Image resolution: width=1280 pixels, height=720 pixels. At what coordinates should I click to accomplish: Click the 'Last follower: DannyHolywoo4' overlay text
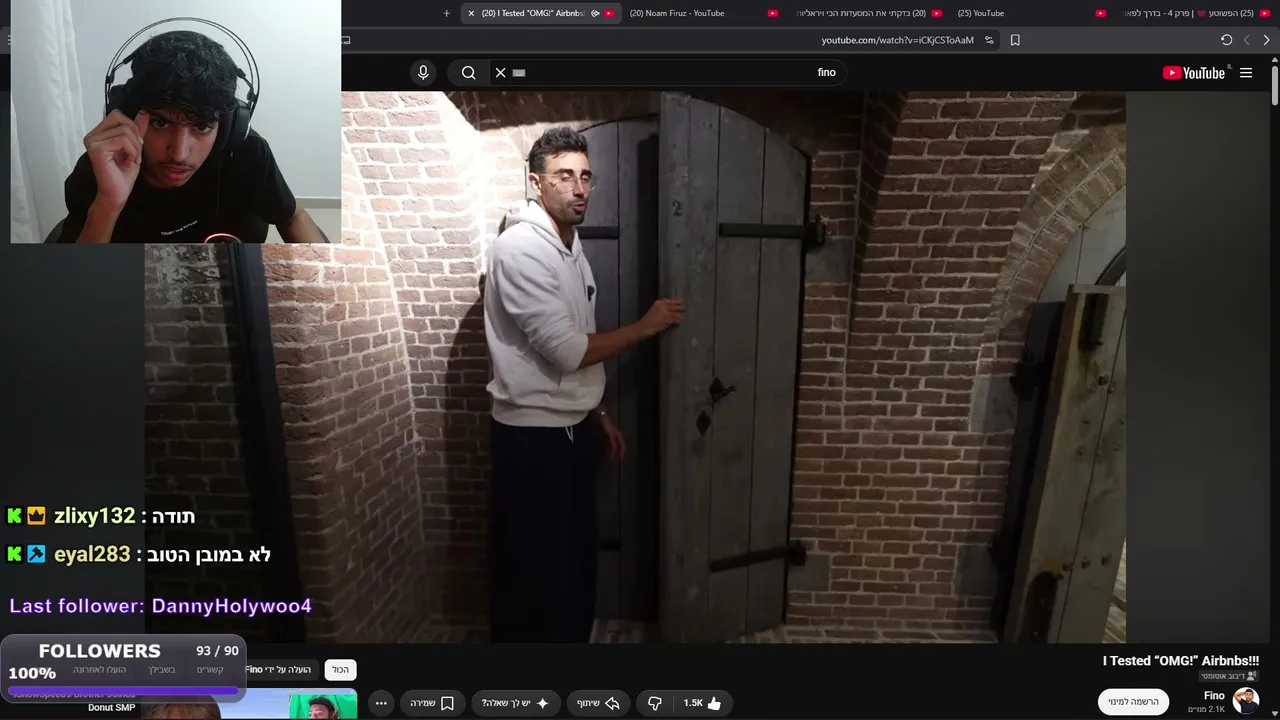pos(160,606)
